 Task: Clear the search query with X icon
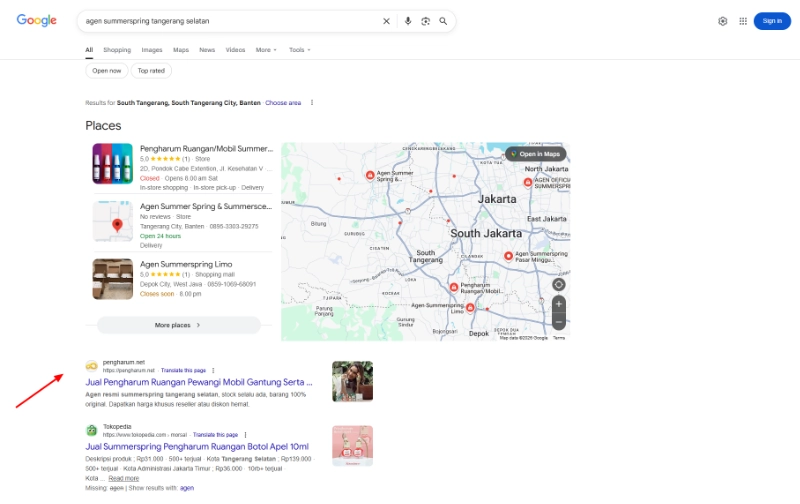[x=386, y=21]
